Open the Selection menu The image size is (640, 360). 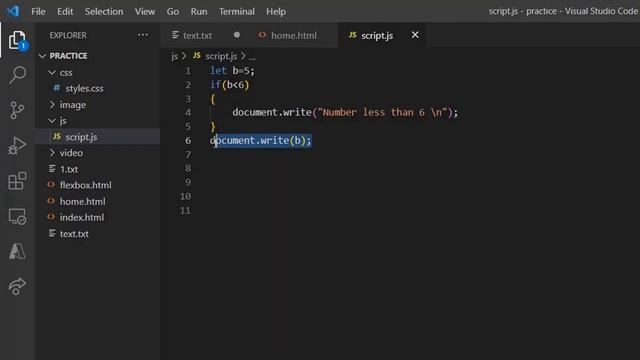104,11
